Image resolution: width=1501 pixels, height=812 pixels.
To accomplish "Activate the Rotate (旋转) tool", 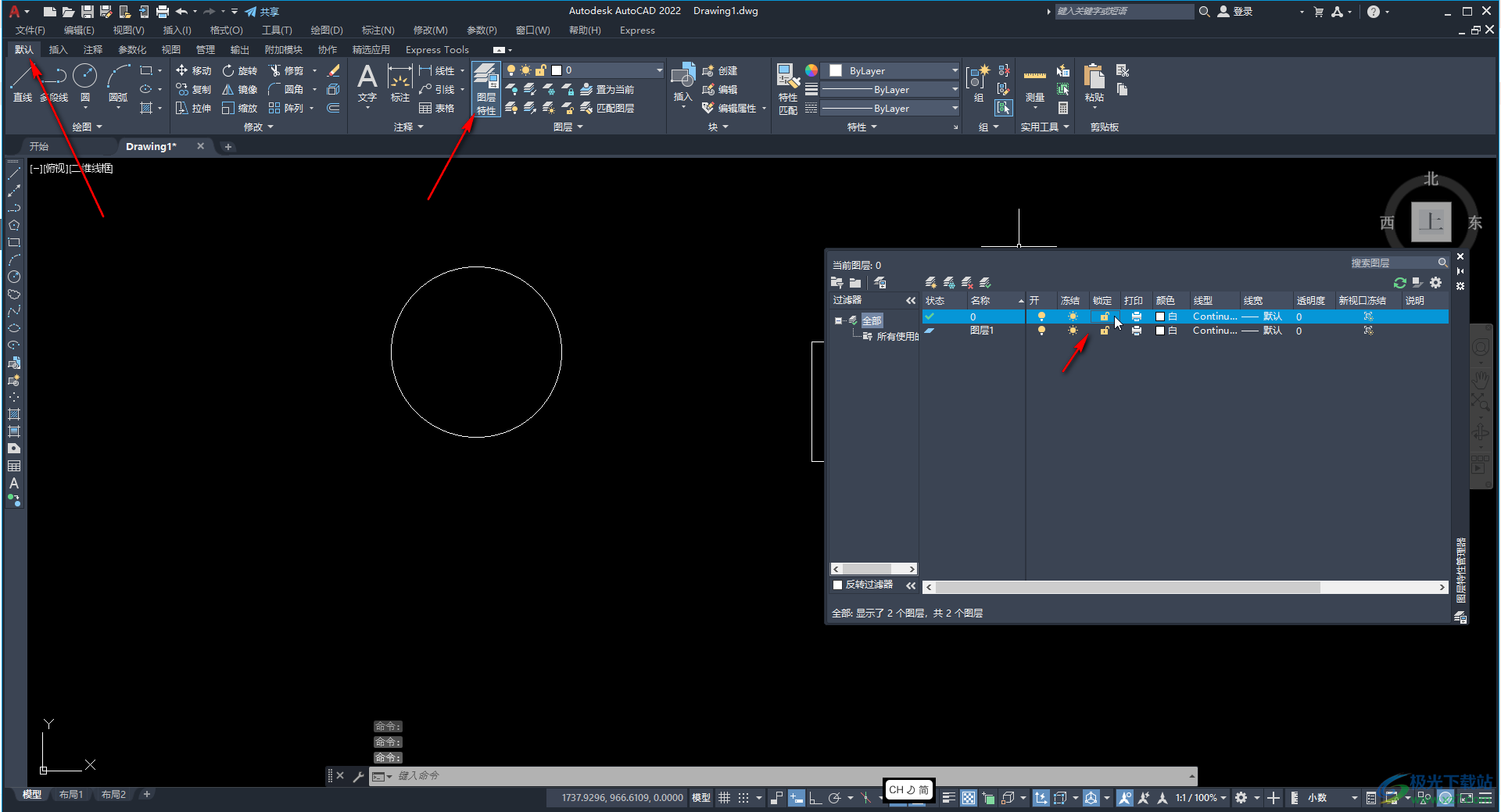I will [x=239, y=70].
